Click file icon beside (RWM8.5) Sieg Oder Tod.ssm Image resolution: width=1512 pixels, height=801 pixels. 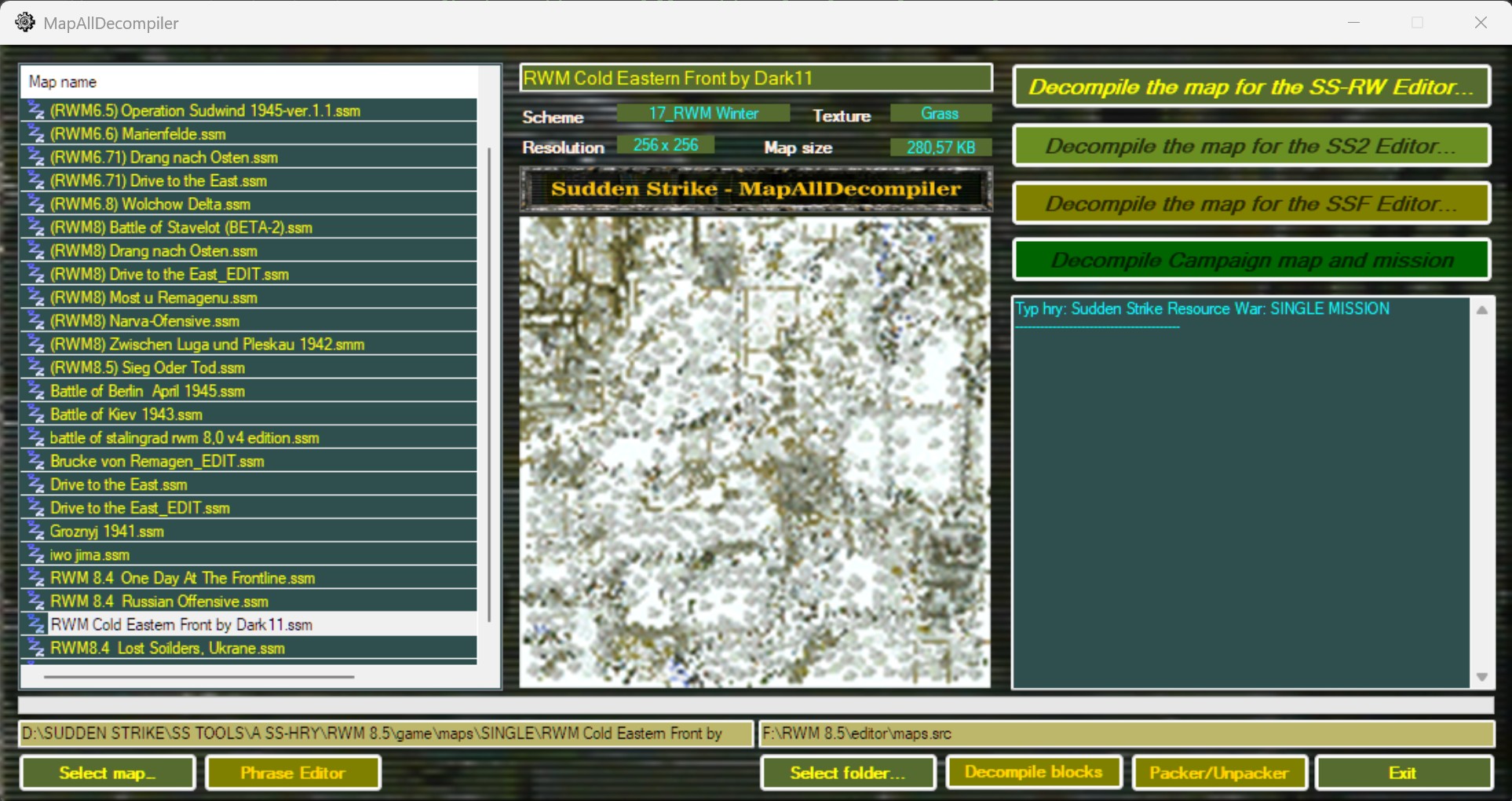[36, 368]
